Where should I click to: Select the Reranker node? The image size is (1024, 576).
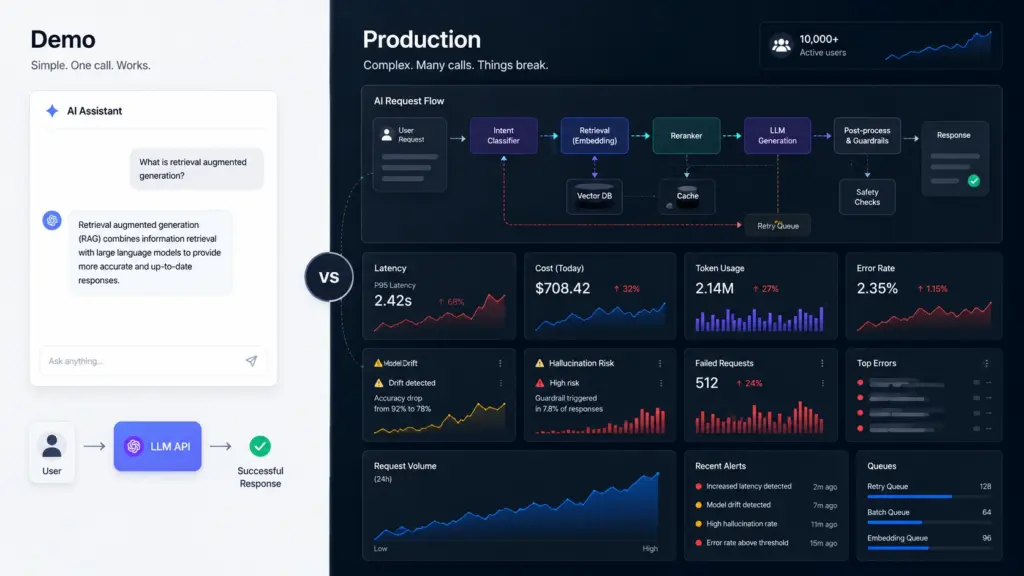[x=686, y=136]
